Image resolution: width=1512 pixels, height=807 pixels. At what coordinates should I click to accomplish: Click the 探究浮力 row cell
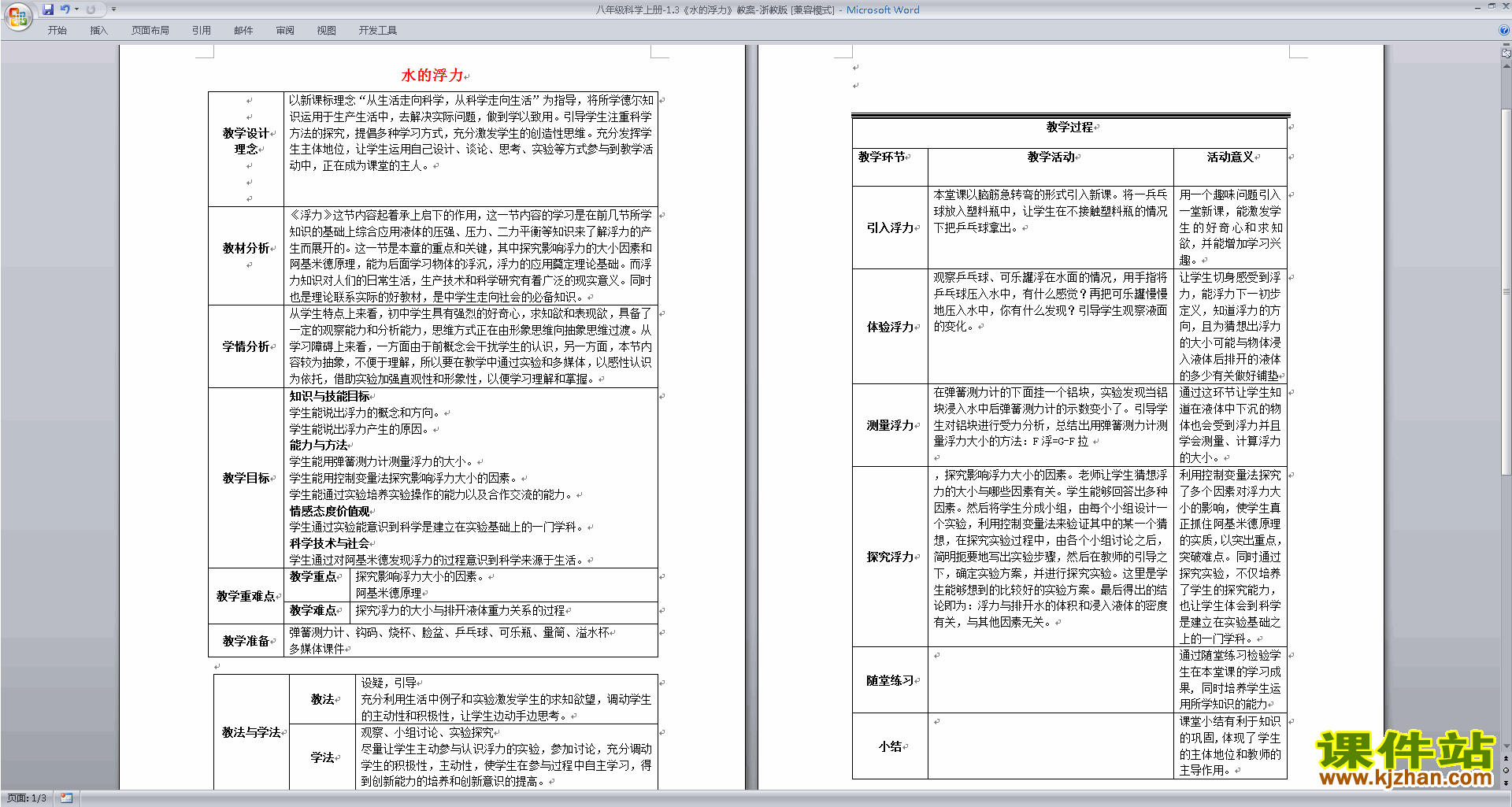890,557
